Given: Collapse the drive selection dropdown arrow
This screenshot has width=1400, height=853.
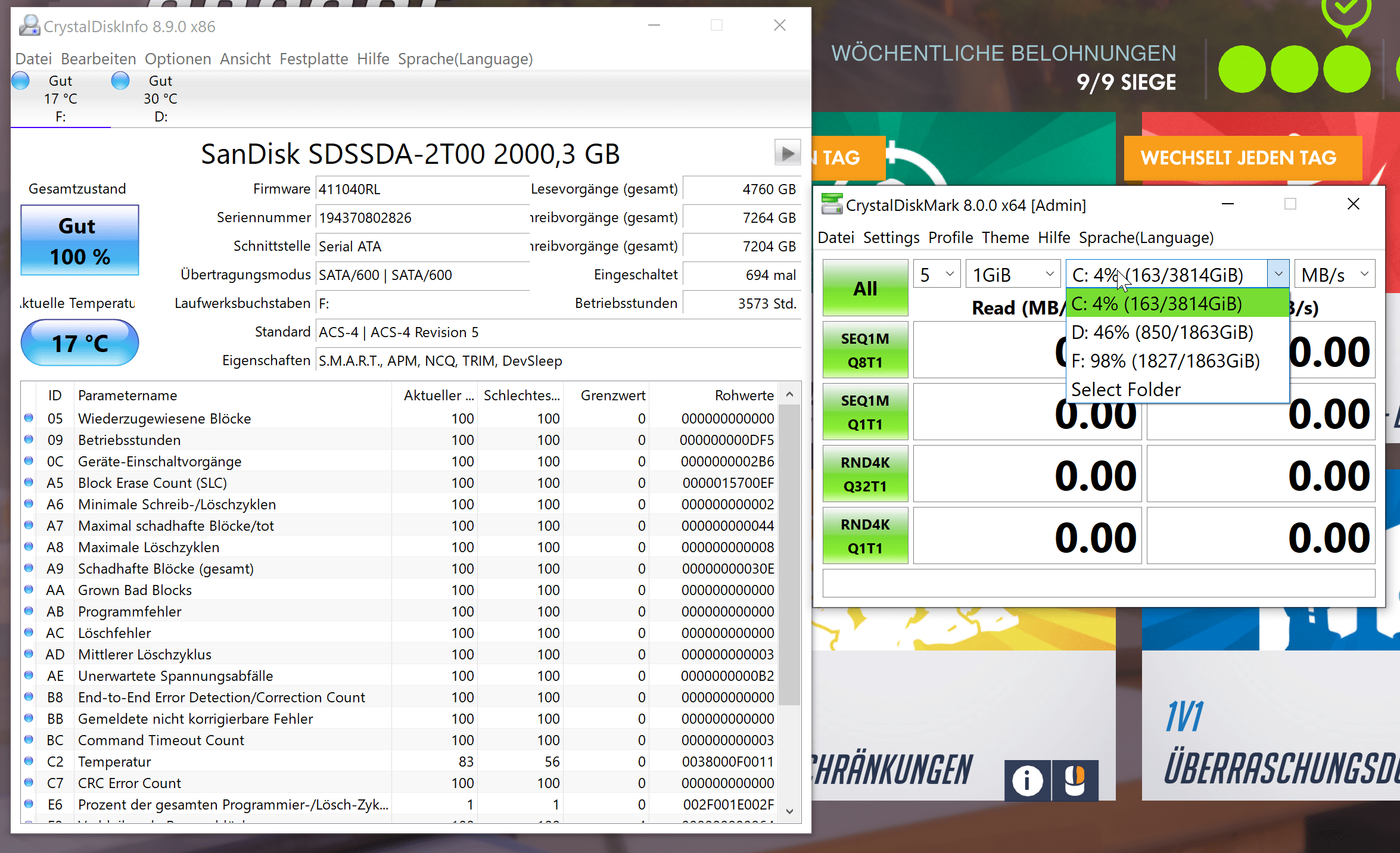Looking at the screenshot, I should pos(1278,274).
